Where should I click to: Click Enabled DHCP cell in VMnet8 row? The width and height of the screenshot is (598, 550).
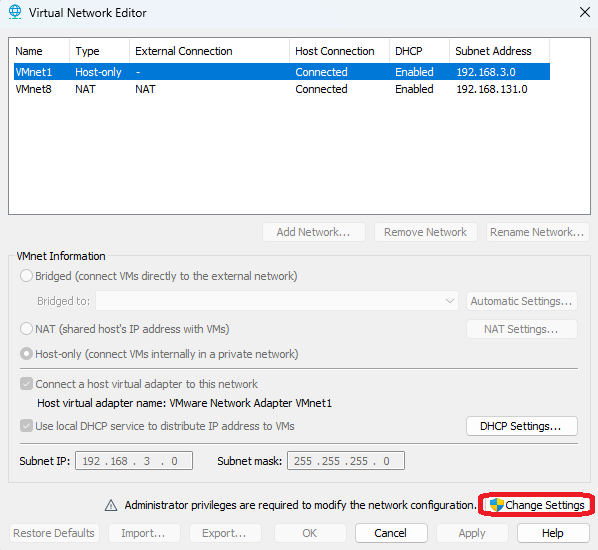pyautogui.click(x=414, y=89)
